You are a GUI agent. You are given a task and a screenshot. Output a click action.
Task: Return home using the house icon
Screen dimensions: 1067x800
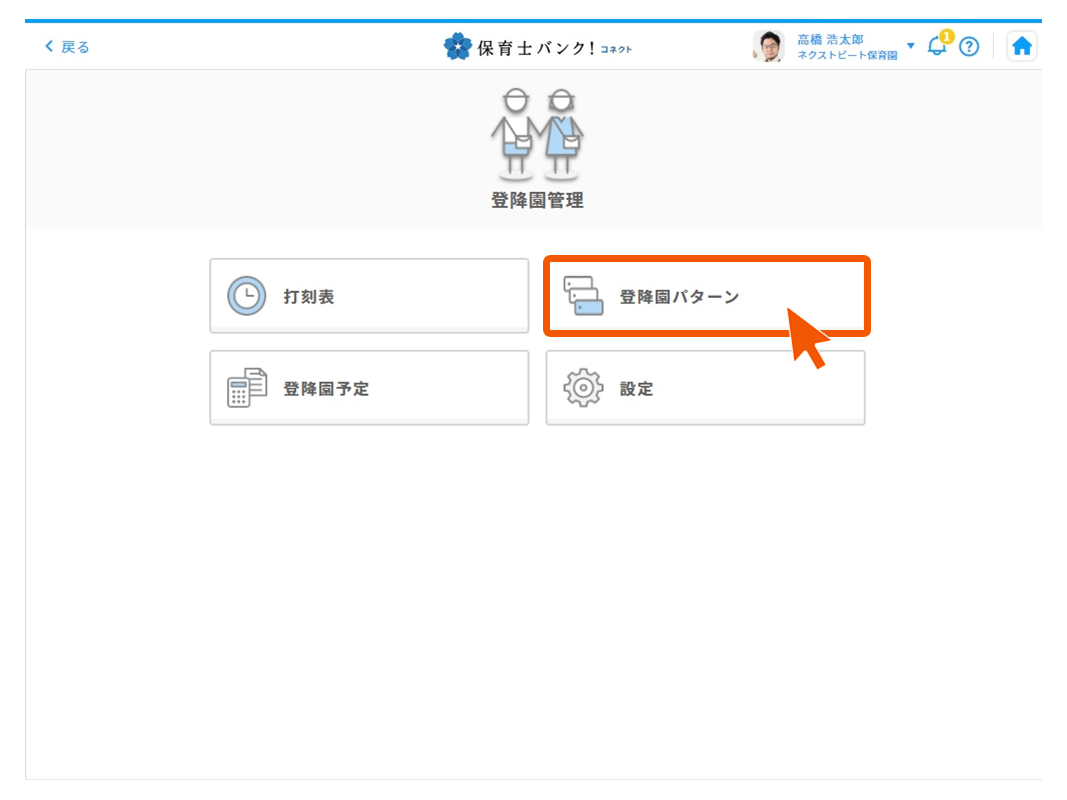[1022, 45]
